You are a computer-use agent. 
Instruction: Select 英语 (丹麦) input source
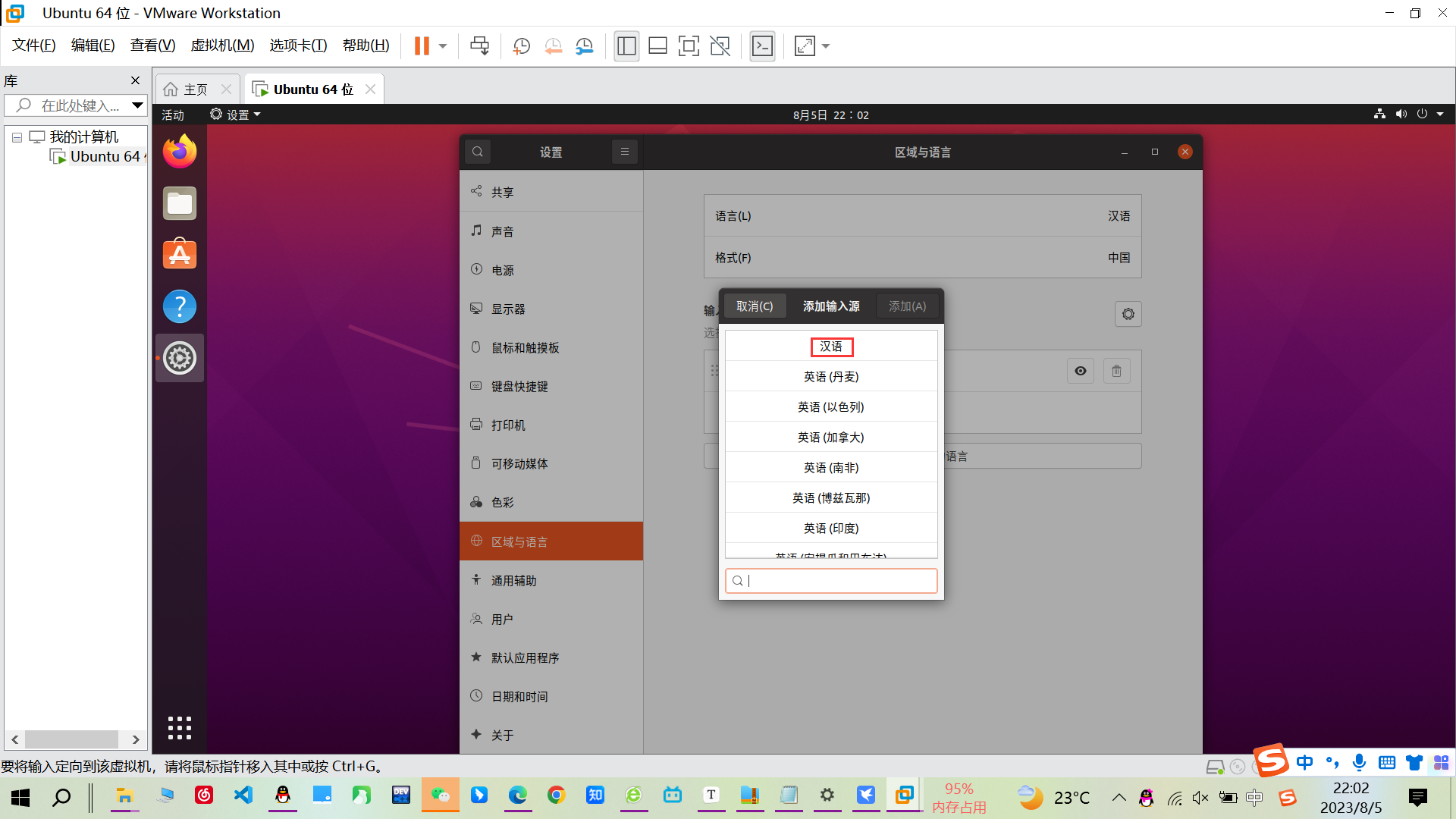[x=831, y=377]
